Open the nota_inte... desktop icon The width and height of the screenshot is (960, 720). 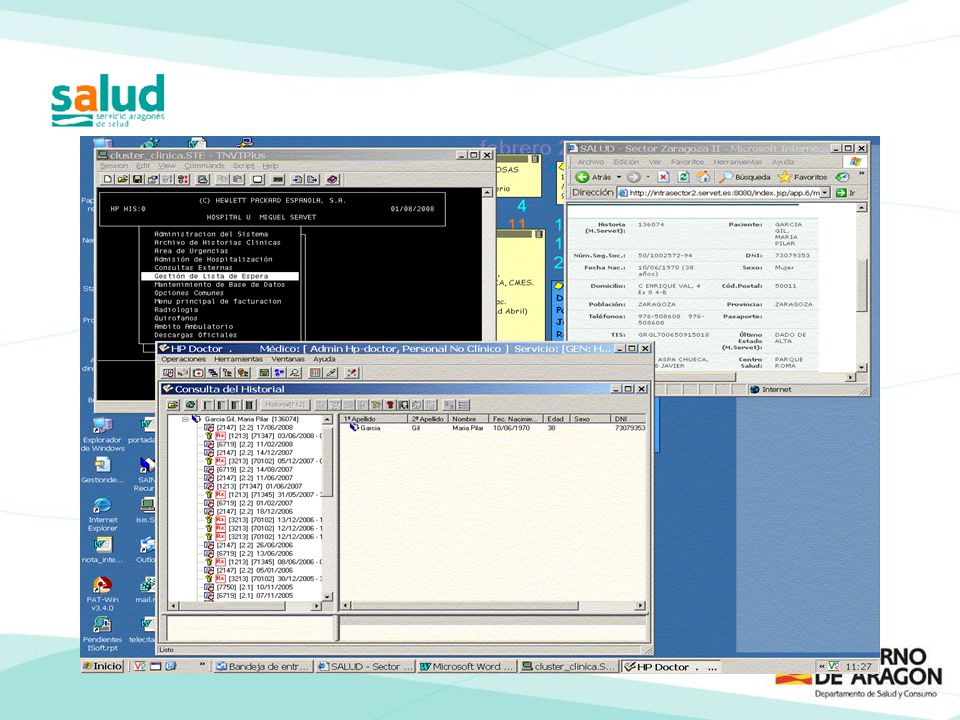click(x=102, y=550)
